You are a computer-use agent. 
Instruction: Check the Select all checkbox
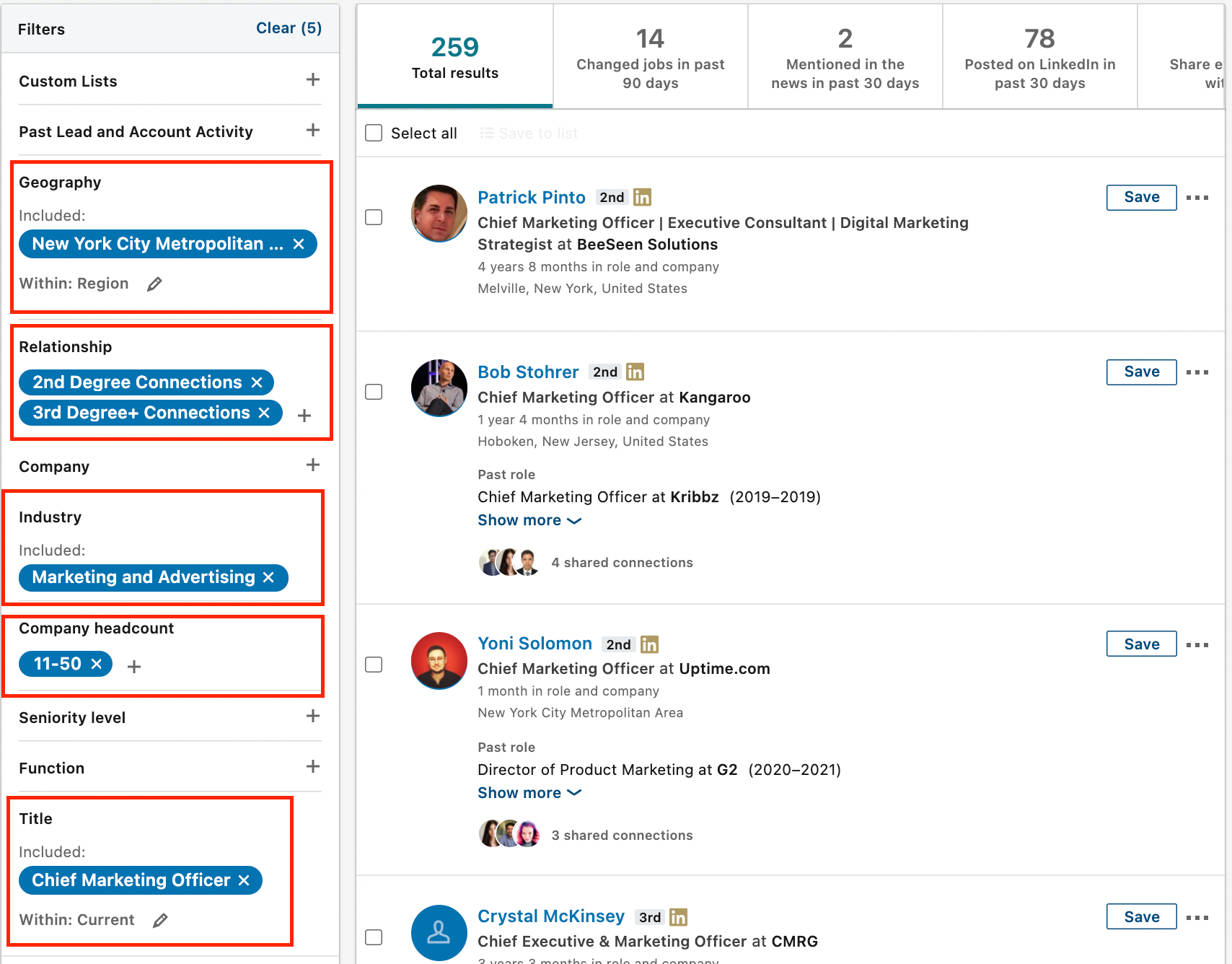(x=374, y=133)
